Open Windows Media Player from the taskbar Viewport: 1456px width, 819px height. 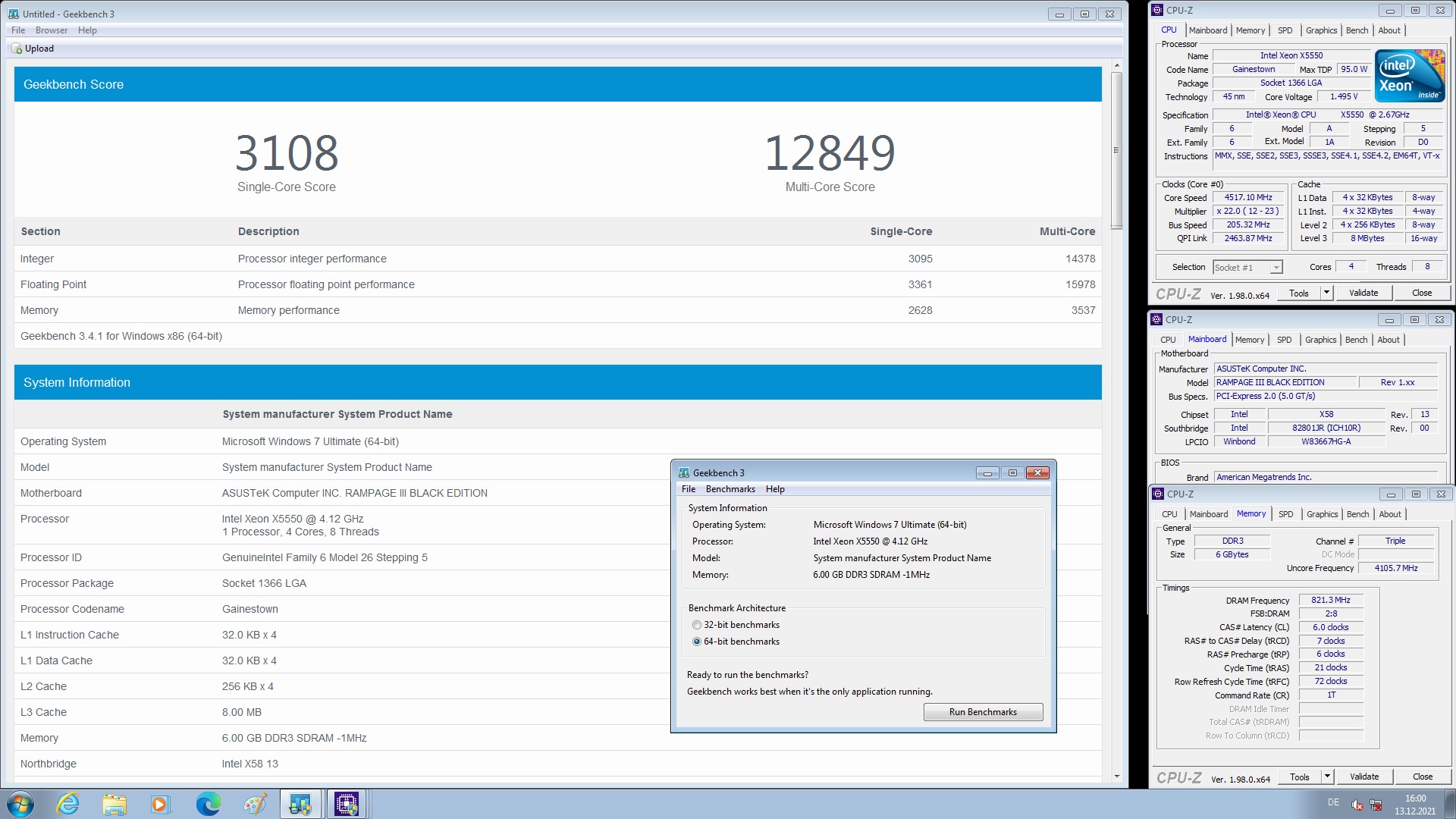pyautogui.click(x=160, y=804)
